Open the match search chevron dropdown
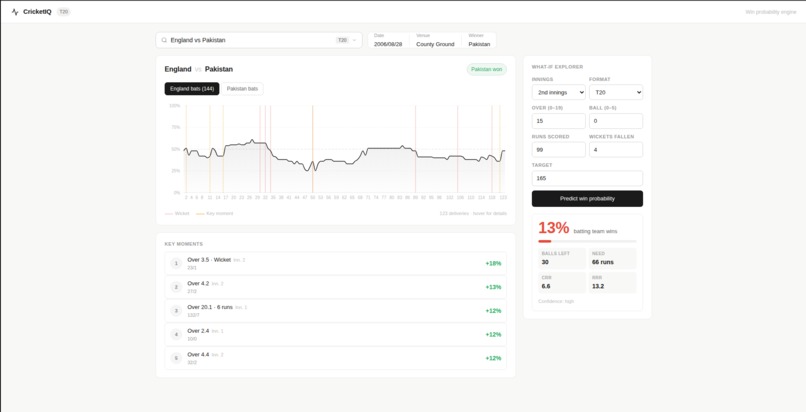This screenshot has height=412, width=806. (x=354, y=40)
